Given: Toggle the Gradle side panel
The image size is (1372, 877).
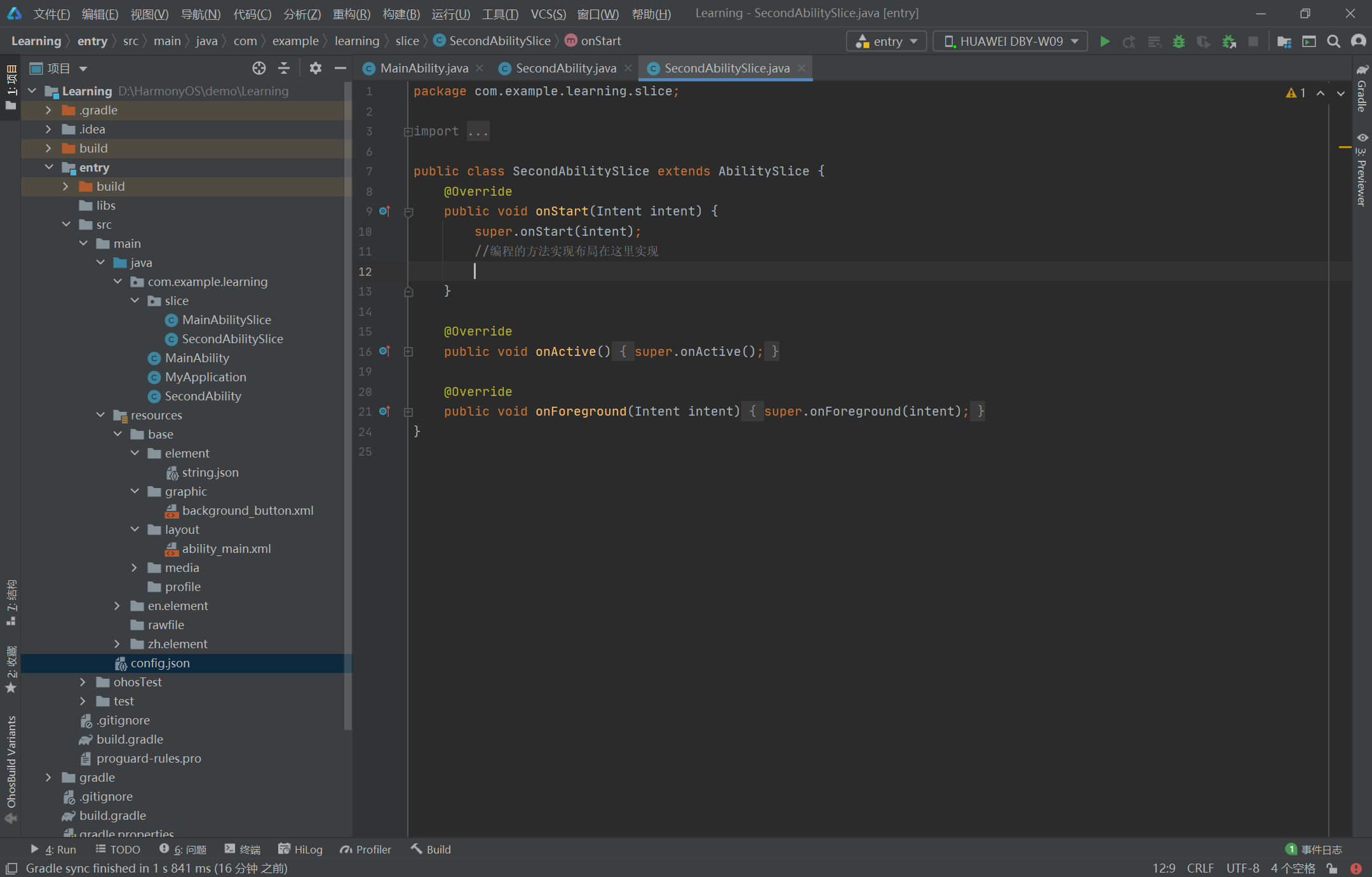Looking at the screenshot, I should point(1362,89).
